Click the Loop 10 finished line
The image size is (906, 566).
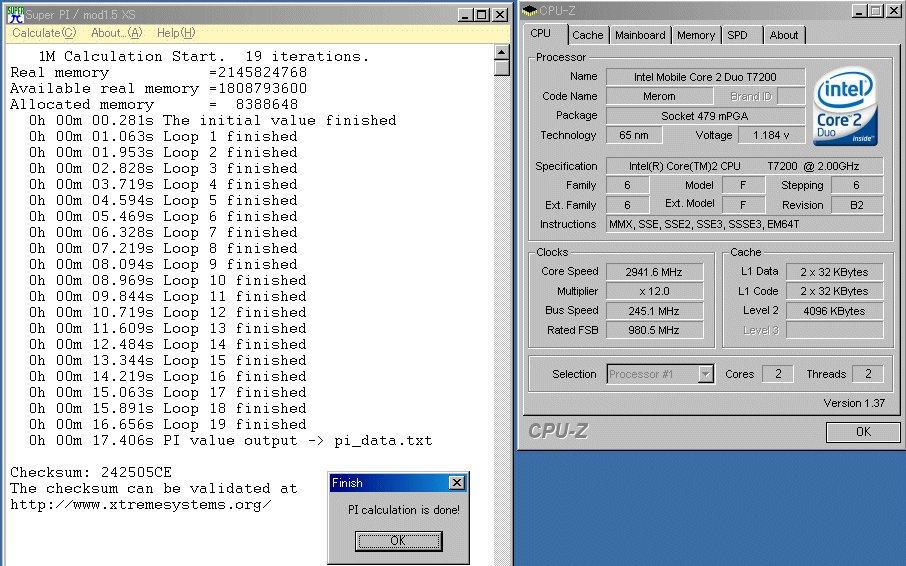point(168,281)
